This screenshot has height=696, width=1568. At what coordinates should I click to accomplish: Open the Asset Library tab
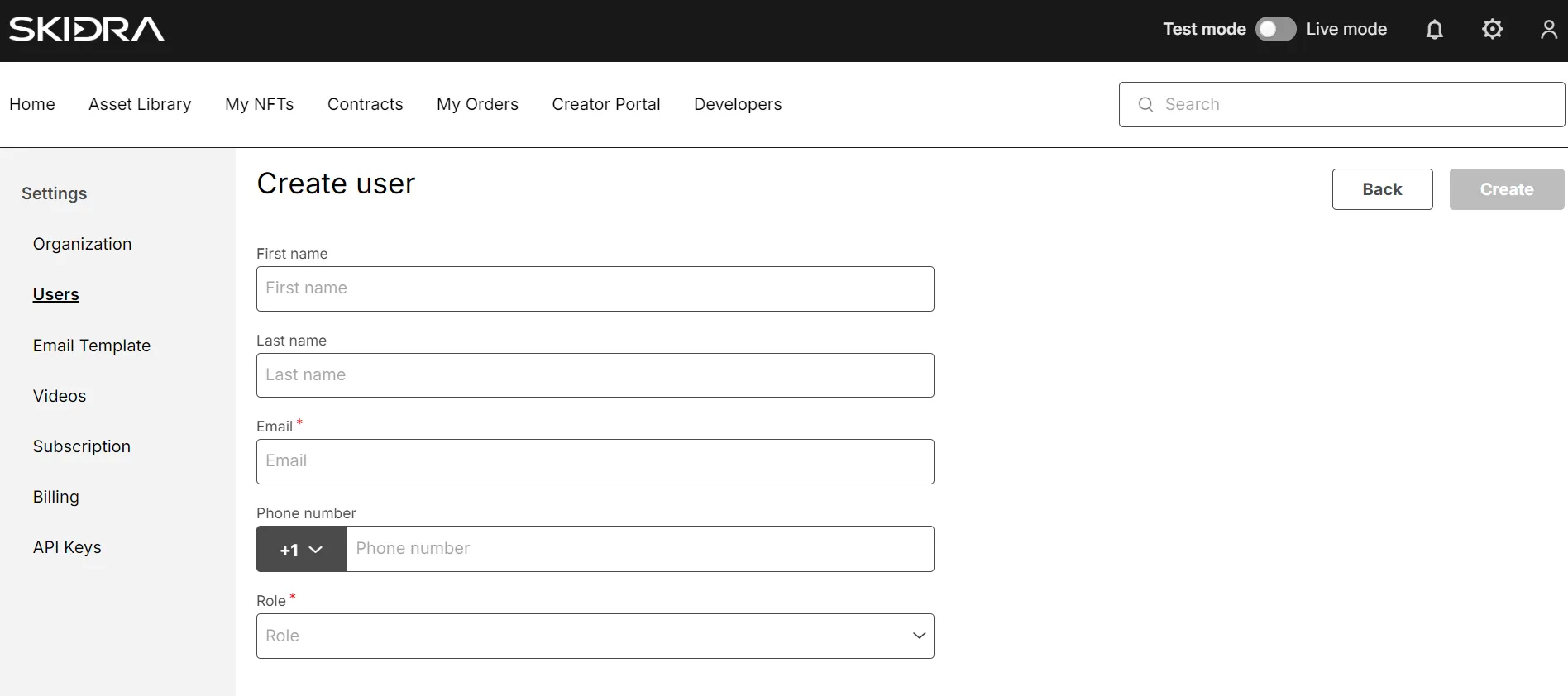(140, 104)
